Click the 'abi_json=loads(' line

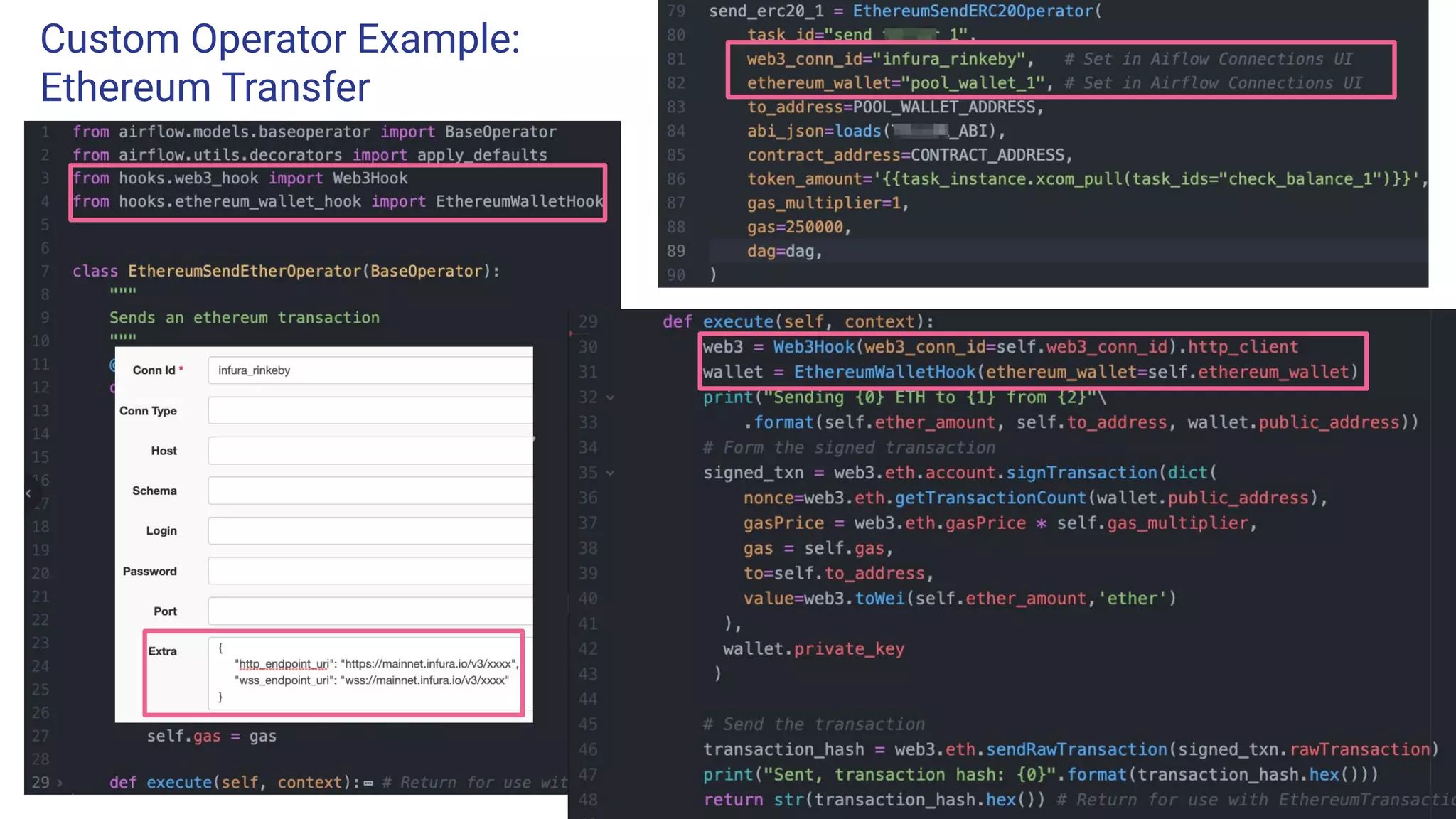(x=876, y=132)
